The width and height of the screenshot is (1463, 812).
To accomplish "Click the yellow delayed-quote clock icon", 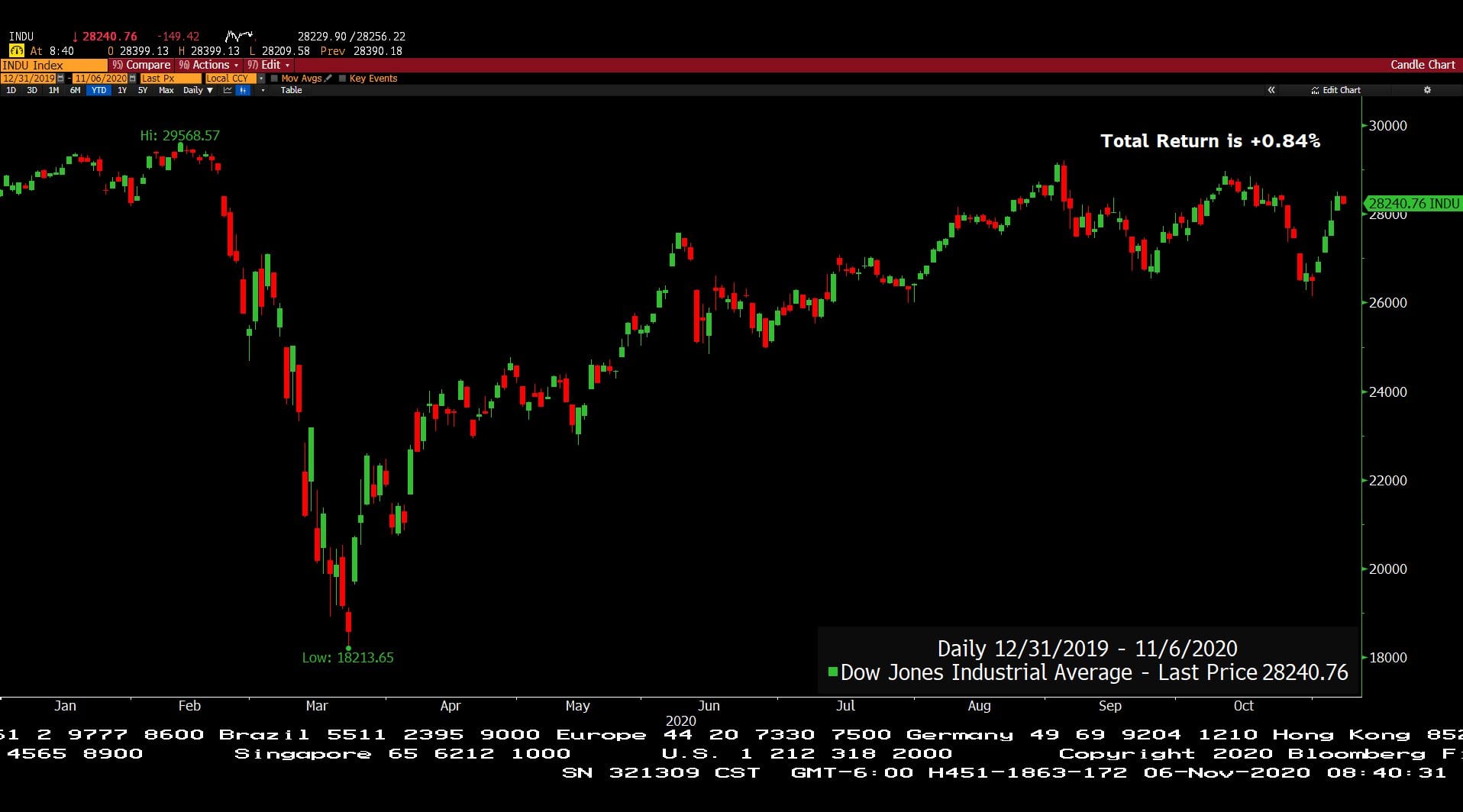I will click(x=16, y=51).
